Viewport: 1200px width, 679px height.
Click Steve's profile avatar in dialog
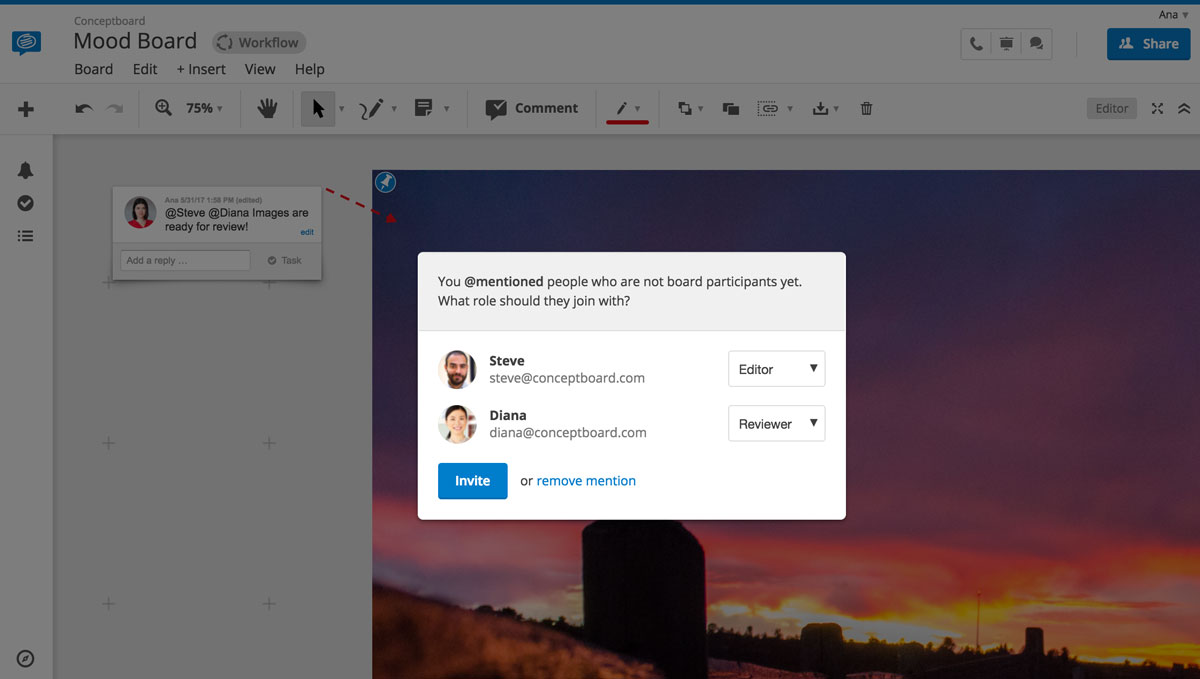[x=457, y=369]
